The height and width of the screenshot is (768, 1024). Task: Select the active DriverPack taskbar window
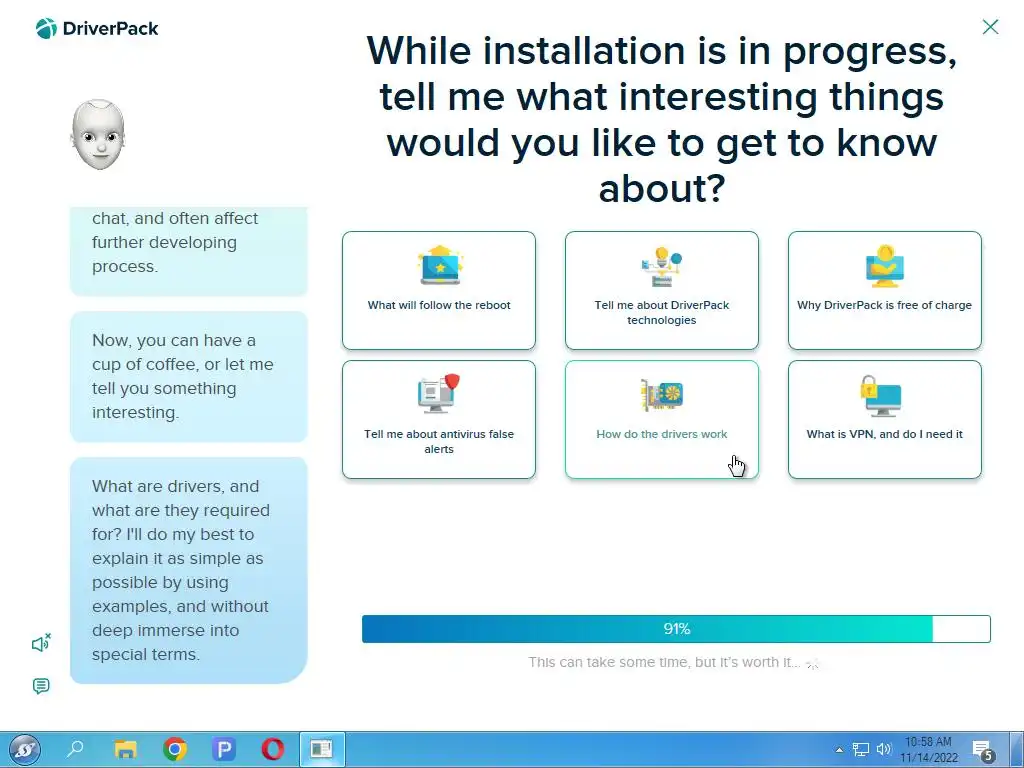pos(321,750)
